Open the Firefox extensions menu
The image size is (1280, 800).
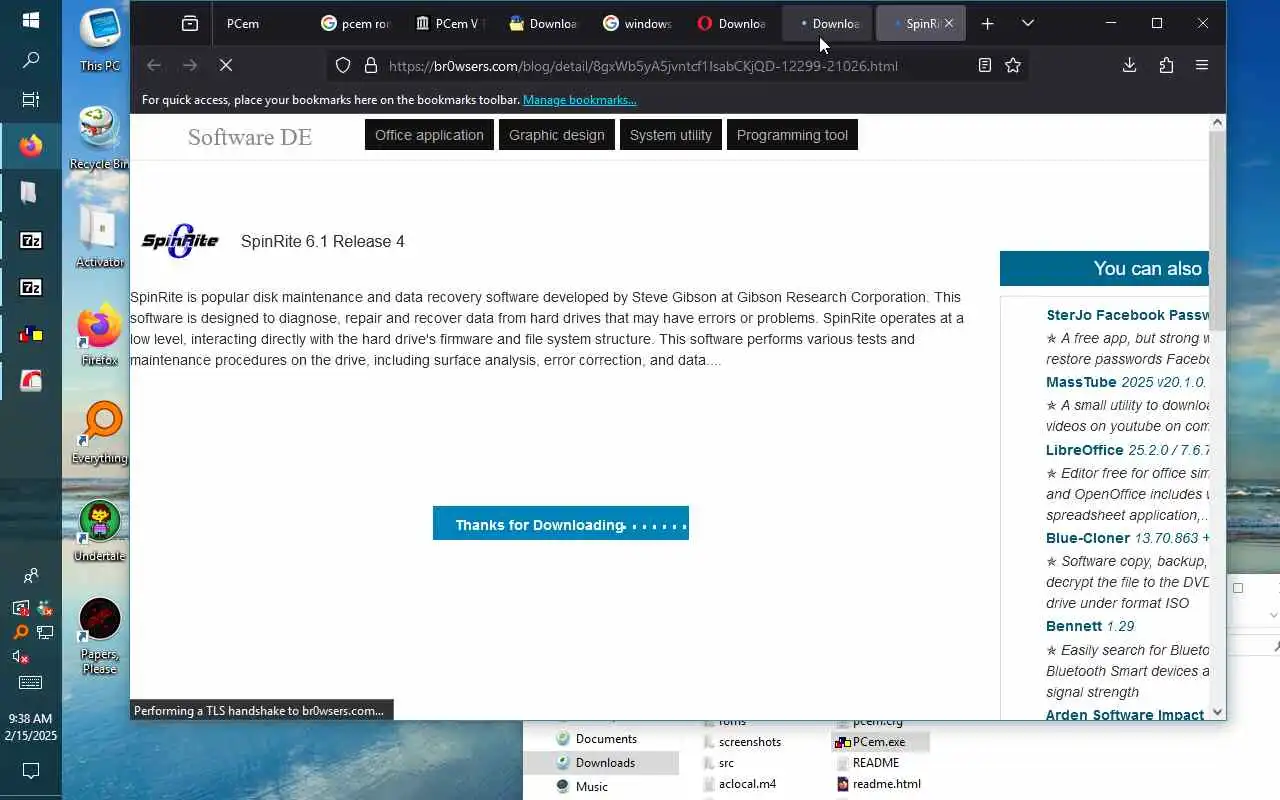[1166, 65]
